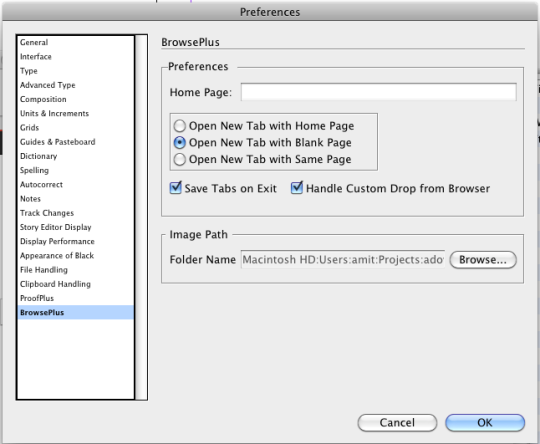Screen dimensions: 540x444
Task: Select General in the preferences list
Action: point(75,42)
